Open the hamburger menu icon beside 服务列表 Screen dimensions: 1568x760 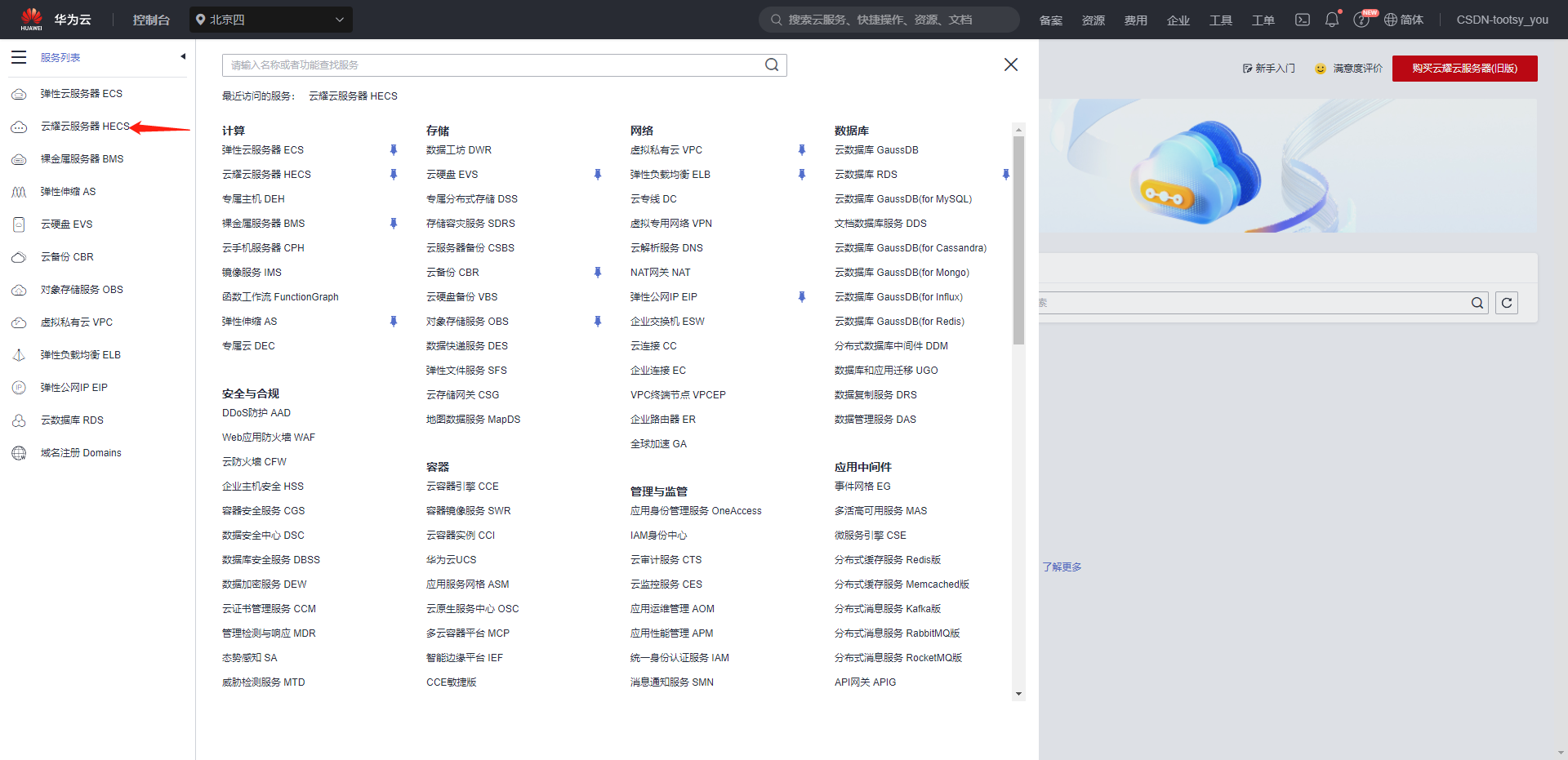pyautogui.click(x=19, y=57)
